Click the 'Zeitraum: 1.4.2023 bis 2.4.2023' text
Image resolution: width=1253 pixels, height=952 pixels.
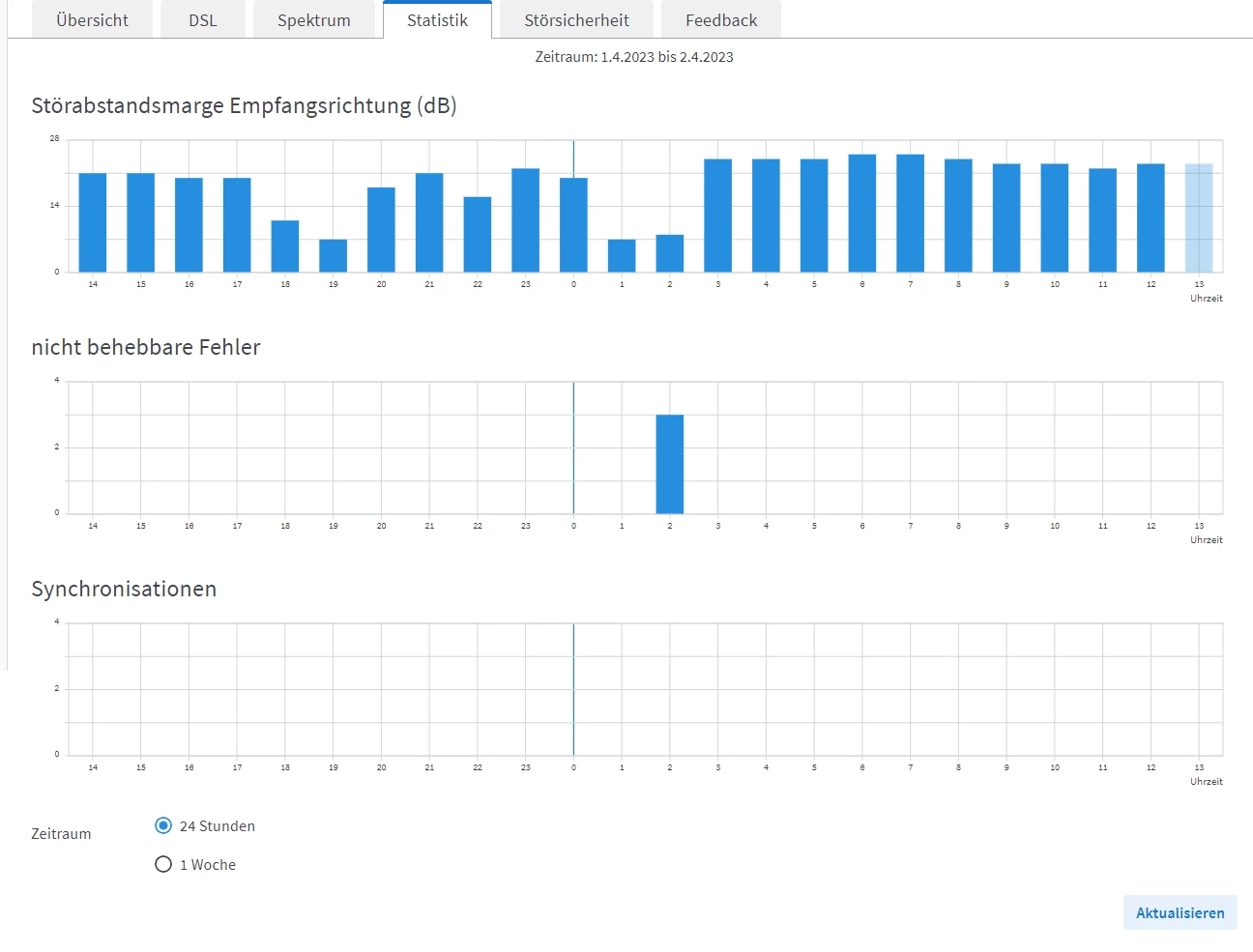(x=634, y=57)
